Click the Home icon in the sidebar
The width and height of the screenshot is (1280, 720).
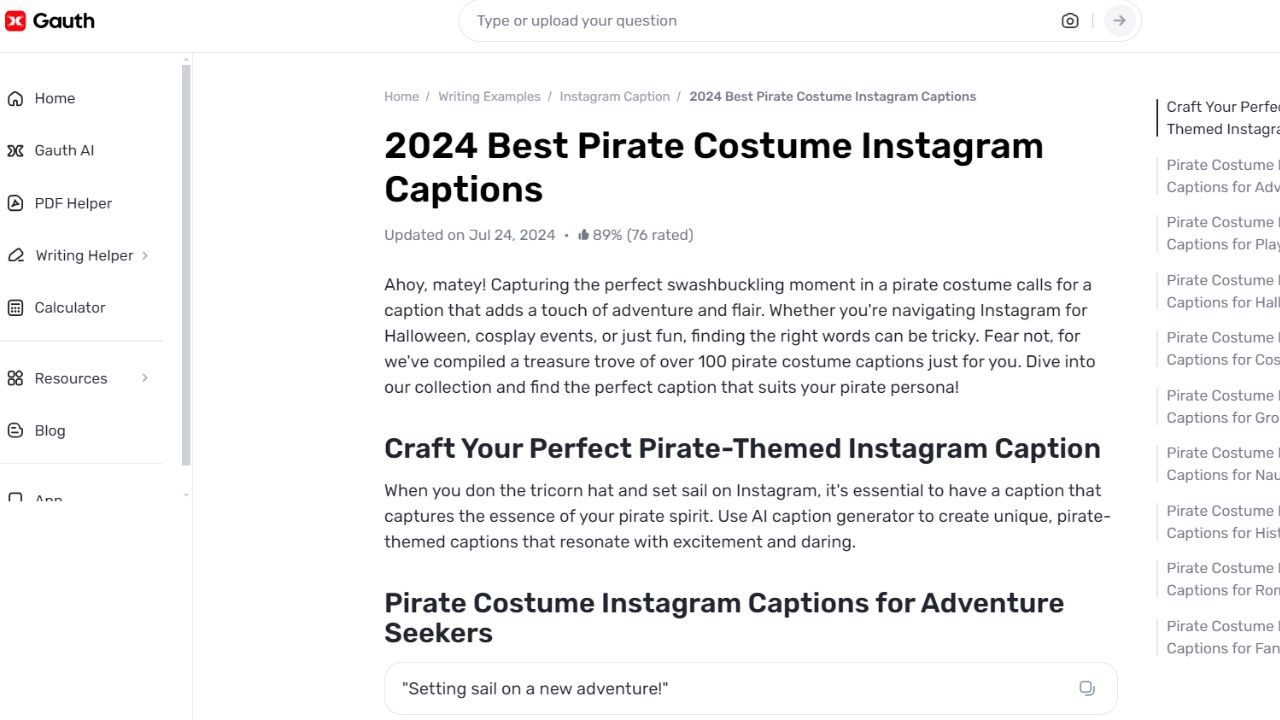click(x=15, y=98)
